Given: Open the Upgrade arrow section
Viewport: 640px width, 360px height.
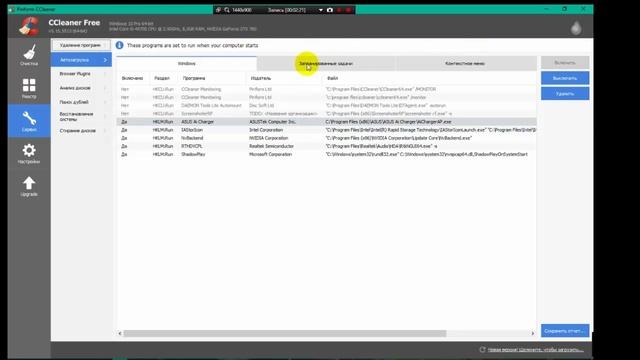Looking at the screenshot, I should click(29, 186).
